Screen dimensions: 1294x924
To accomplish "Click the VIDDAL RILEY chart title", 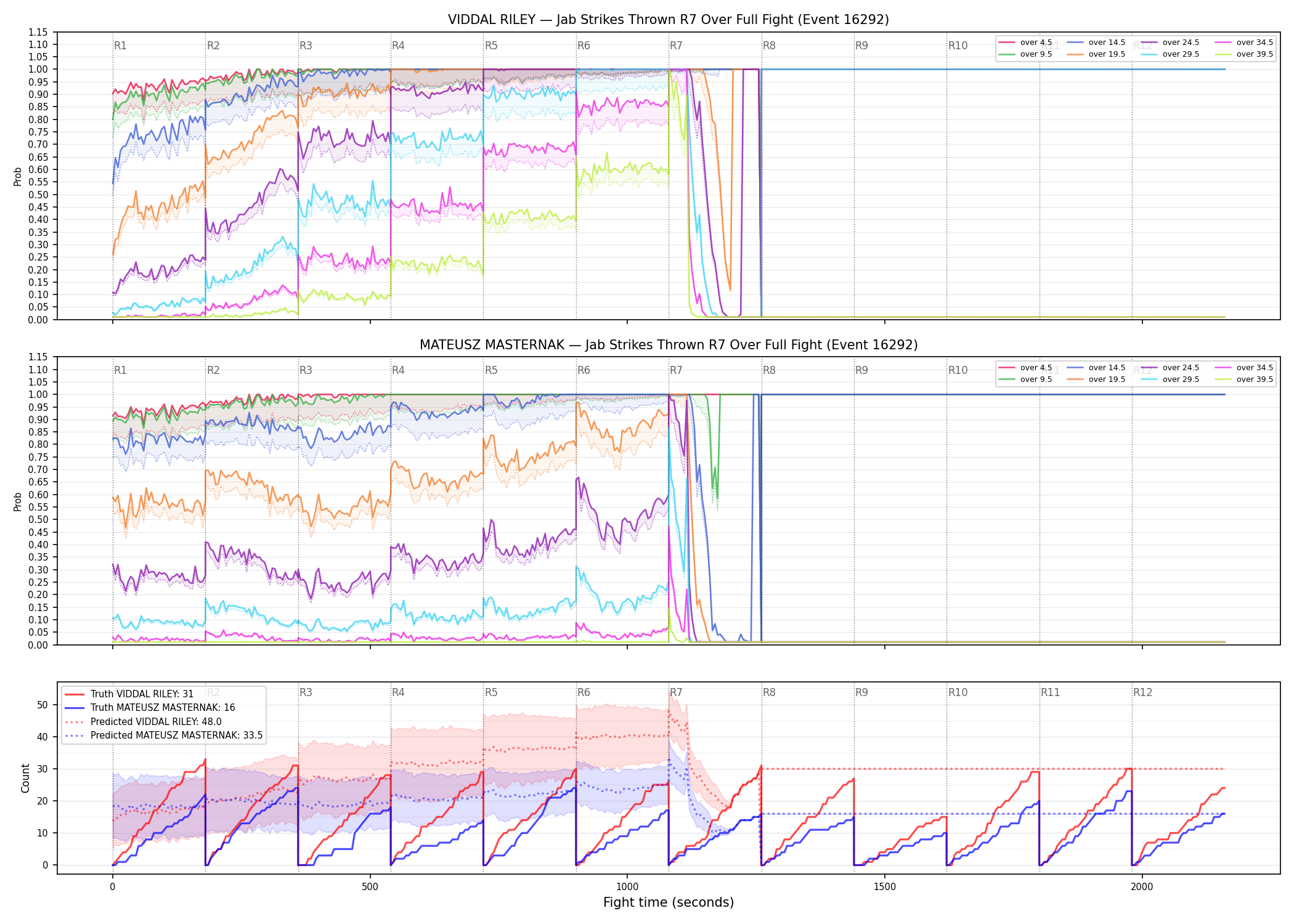I will [x=669, y=20].
